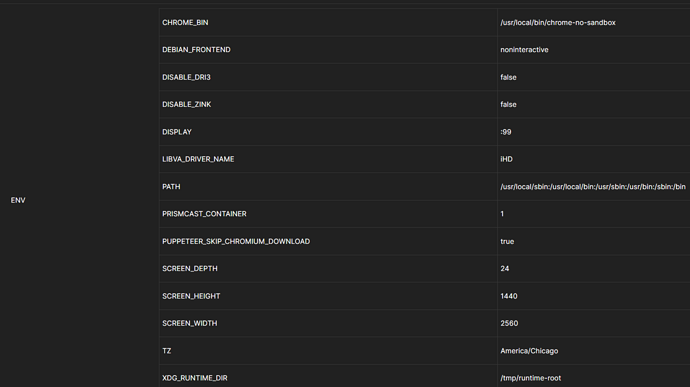The height and width of the screenshot is (387, 690).
Task: Click the DISABLE_DRI3 variable name
Action: pyautogui.click(x=186, y=77)
